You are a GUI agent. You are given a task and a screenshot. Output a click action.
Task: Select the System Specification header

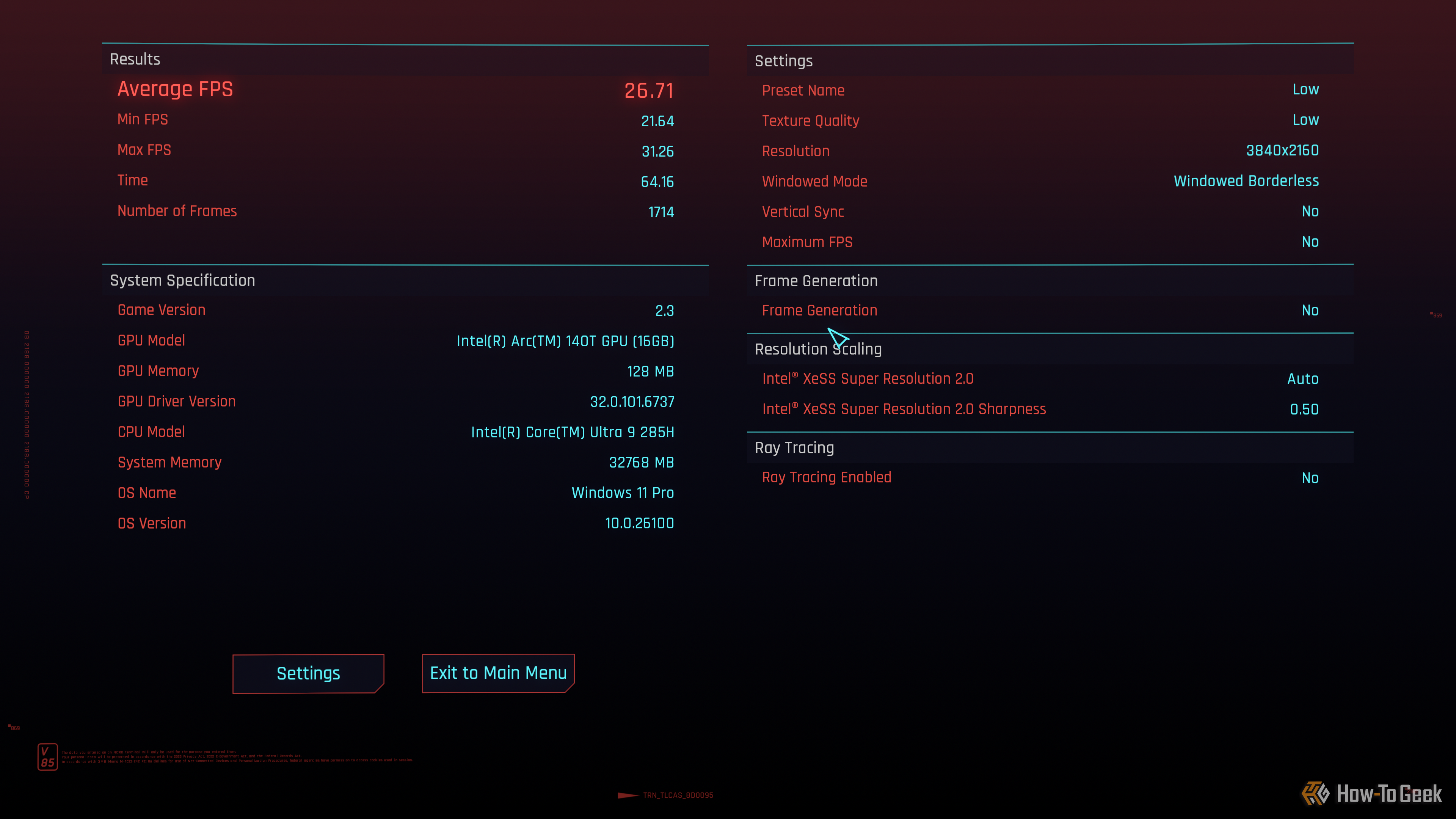[182, 280]
